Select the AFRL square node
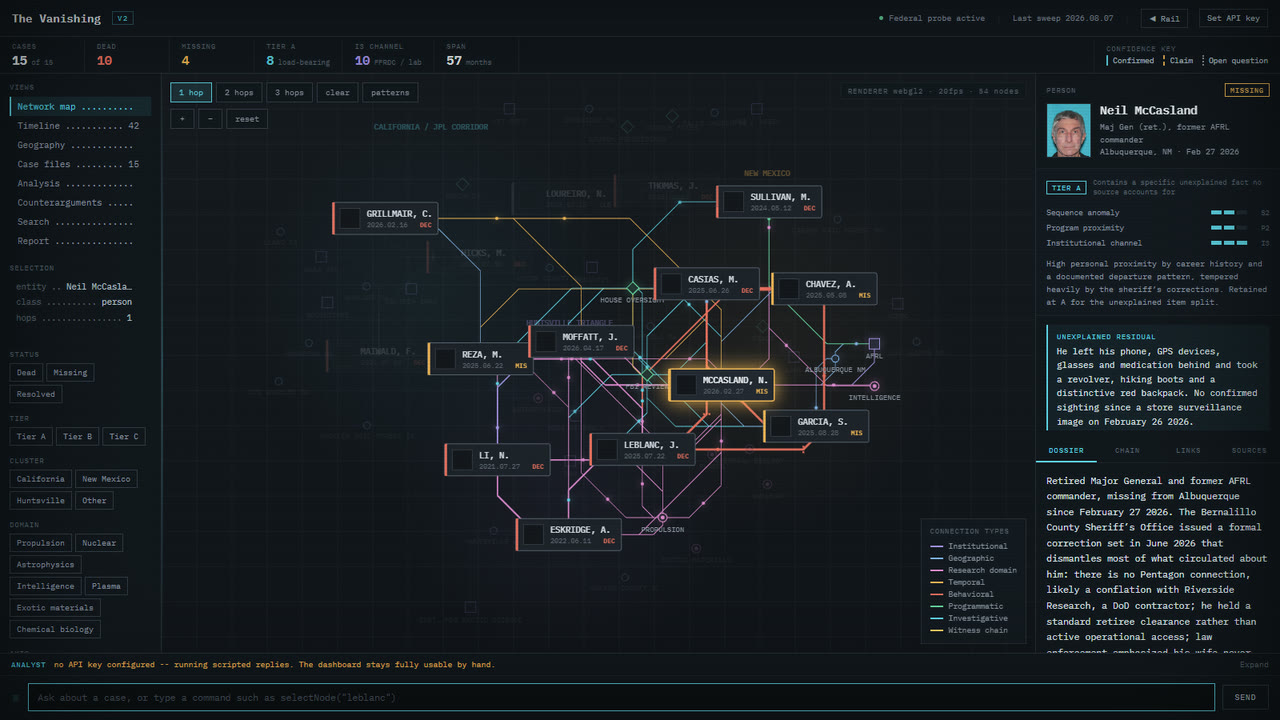This screenshot has height=720, width=1280. (874, 343)
